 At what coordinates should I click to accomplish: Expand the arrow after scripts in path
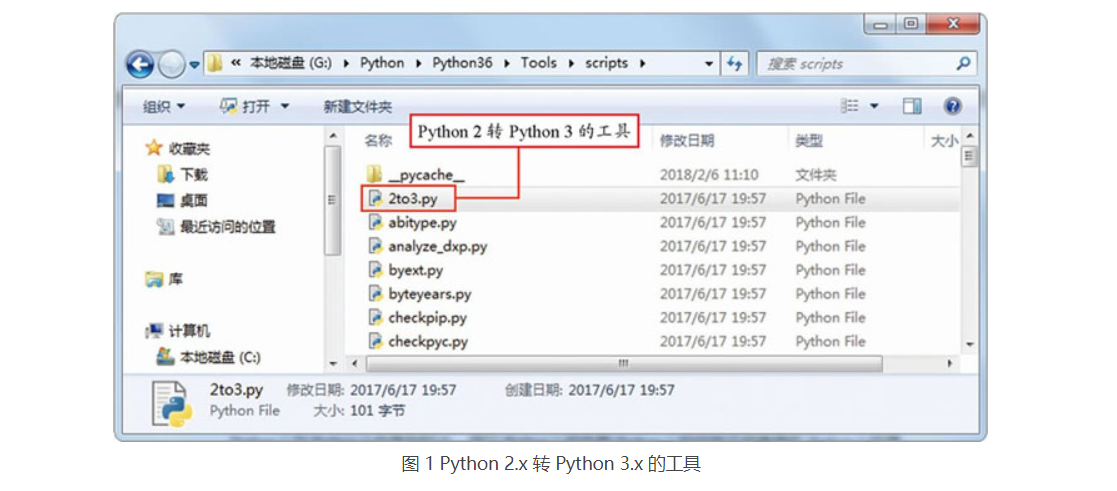coord(643,63)
